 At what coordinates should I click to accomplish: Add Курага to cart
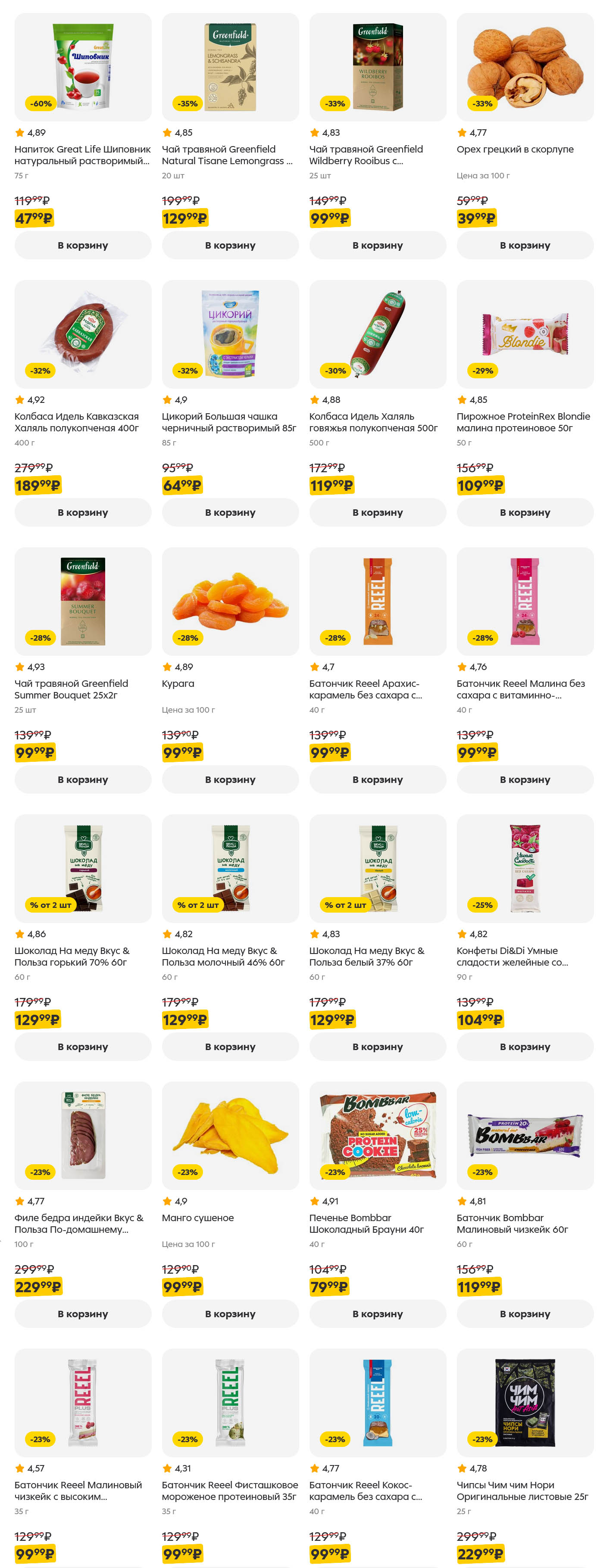click(230, 780)
